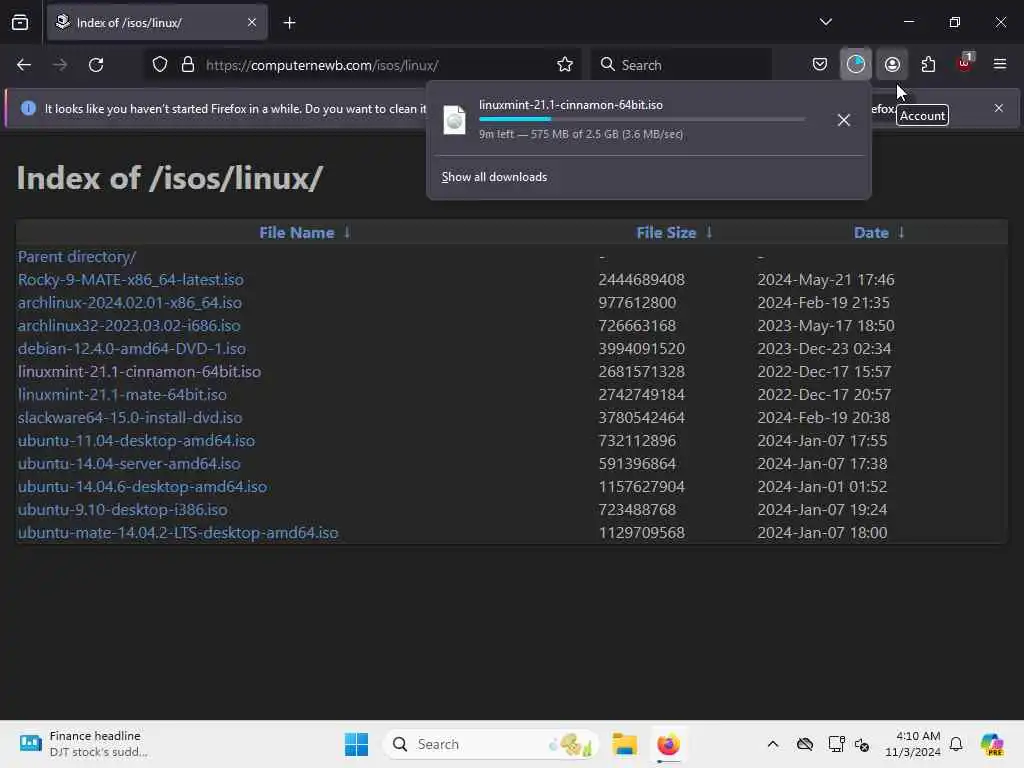Click the File Size sort arrow
The width and height of the screenshot is (1024, 768).
click(x=709, y=232)
